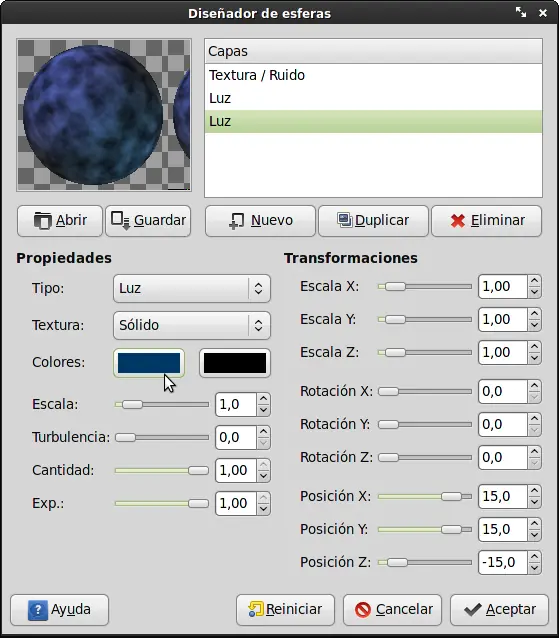Confirm with the Aceptar button
Viewport: 559px width, 638px height.
[x=500, y=610]
